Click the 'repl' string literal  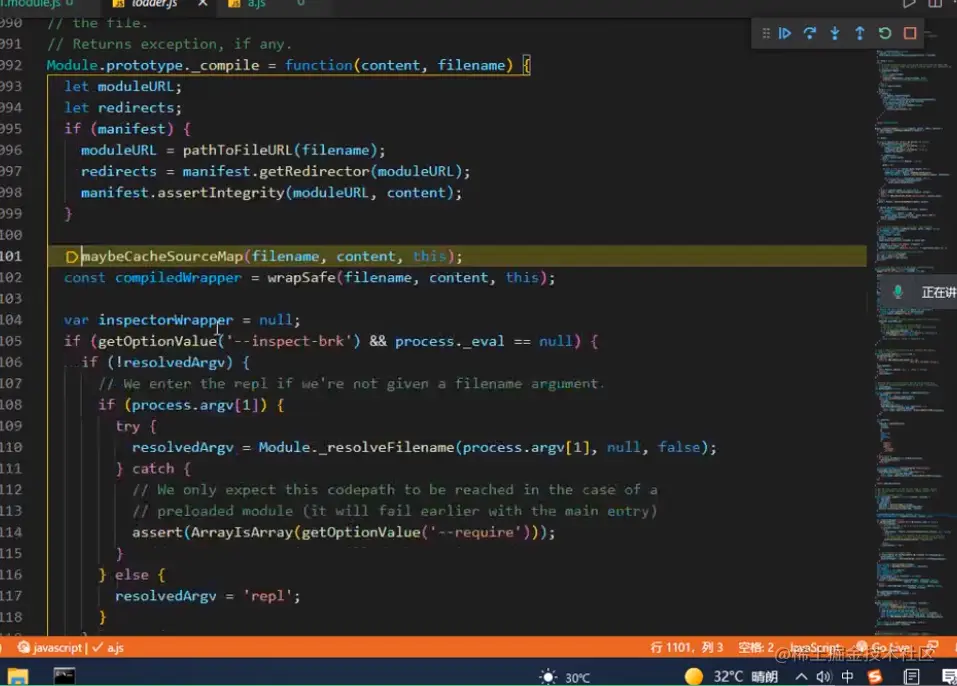point(268,596)
